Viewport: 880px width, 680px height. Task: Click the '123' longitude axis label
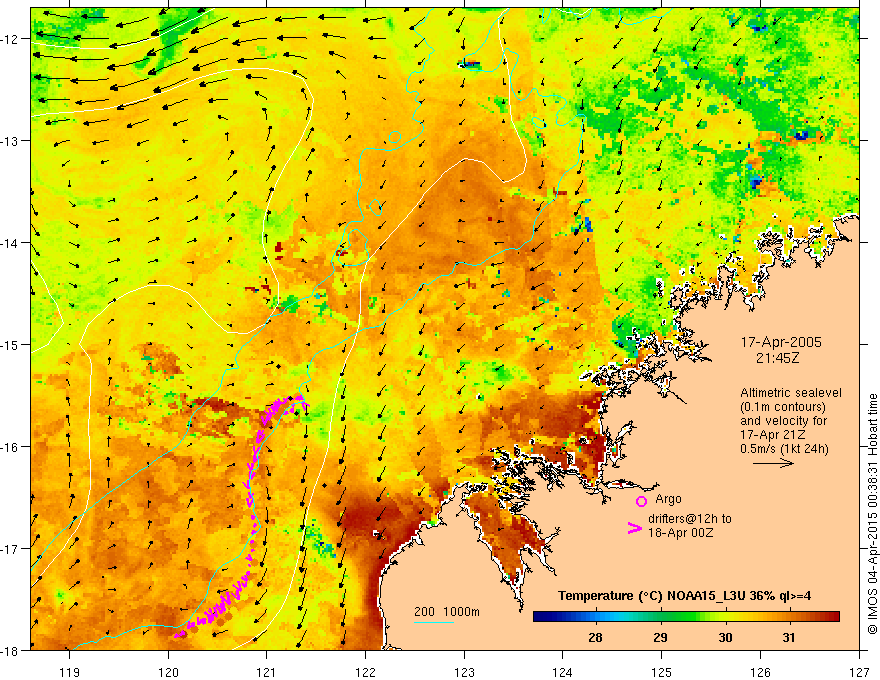[464, 672]
